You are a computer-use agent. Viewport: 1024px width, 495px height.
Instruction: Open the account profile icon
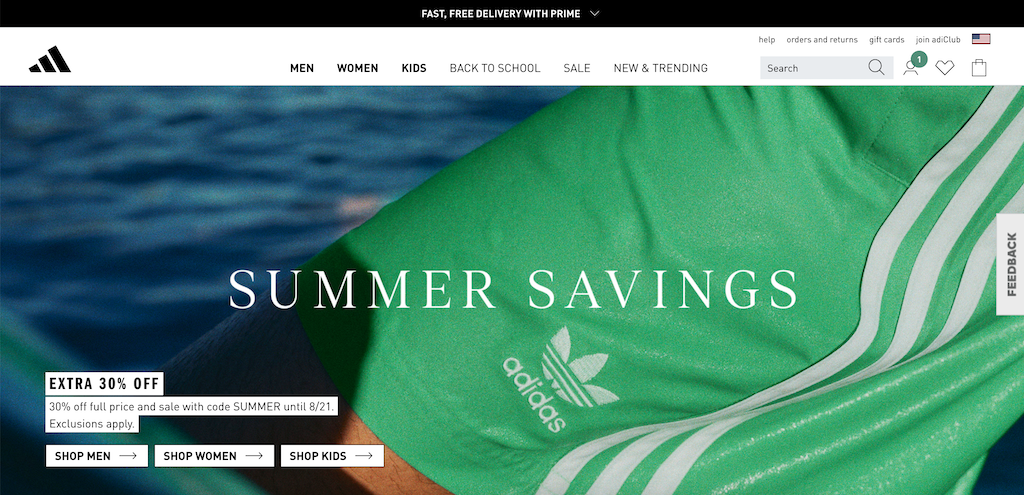coord(910,68)
